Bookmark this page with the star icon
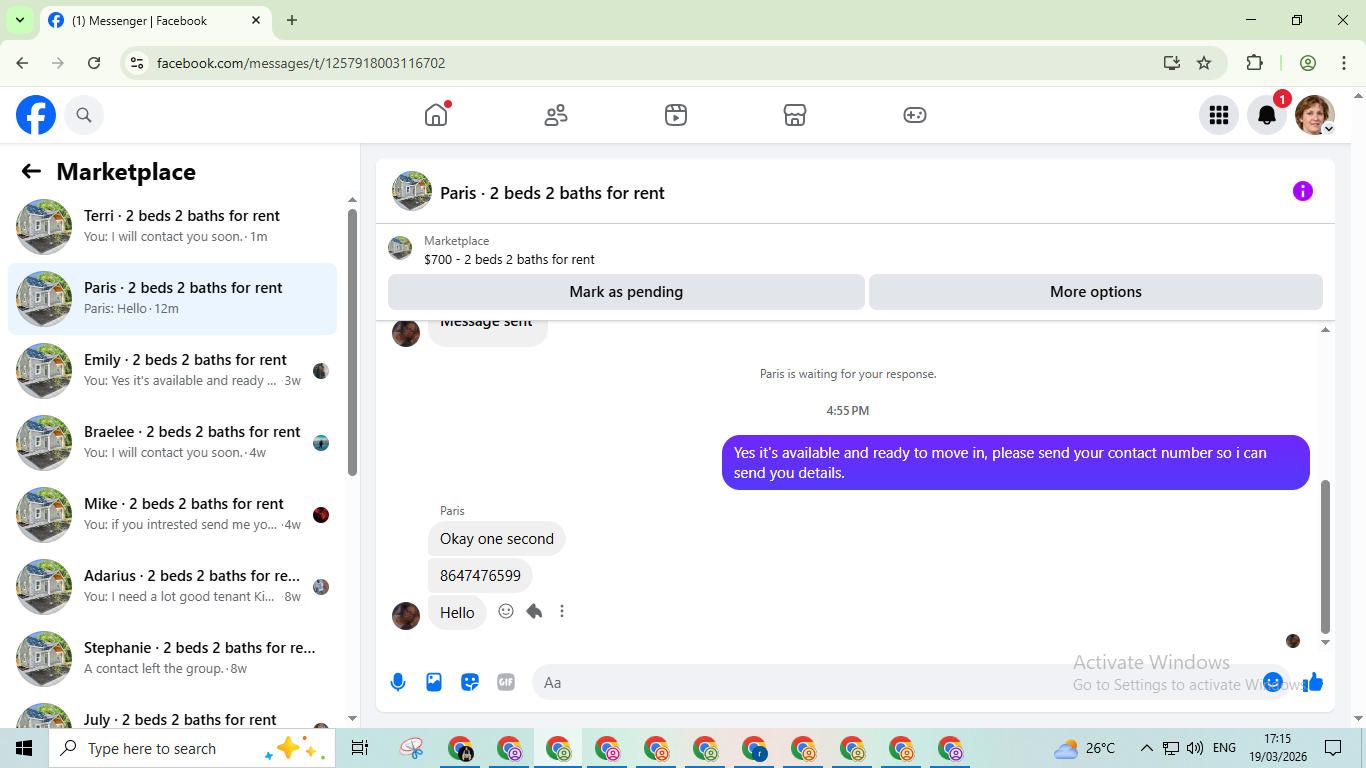Screen dimensions: 1366x768 1204,63
